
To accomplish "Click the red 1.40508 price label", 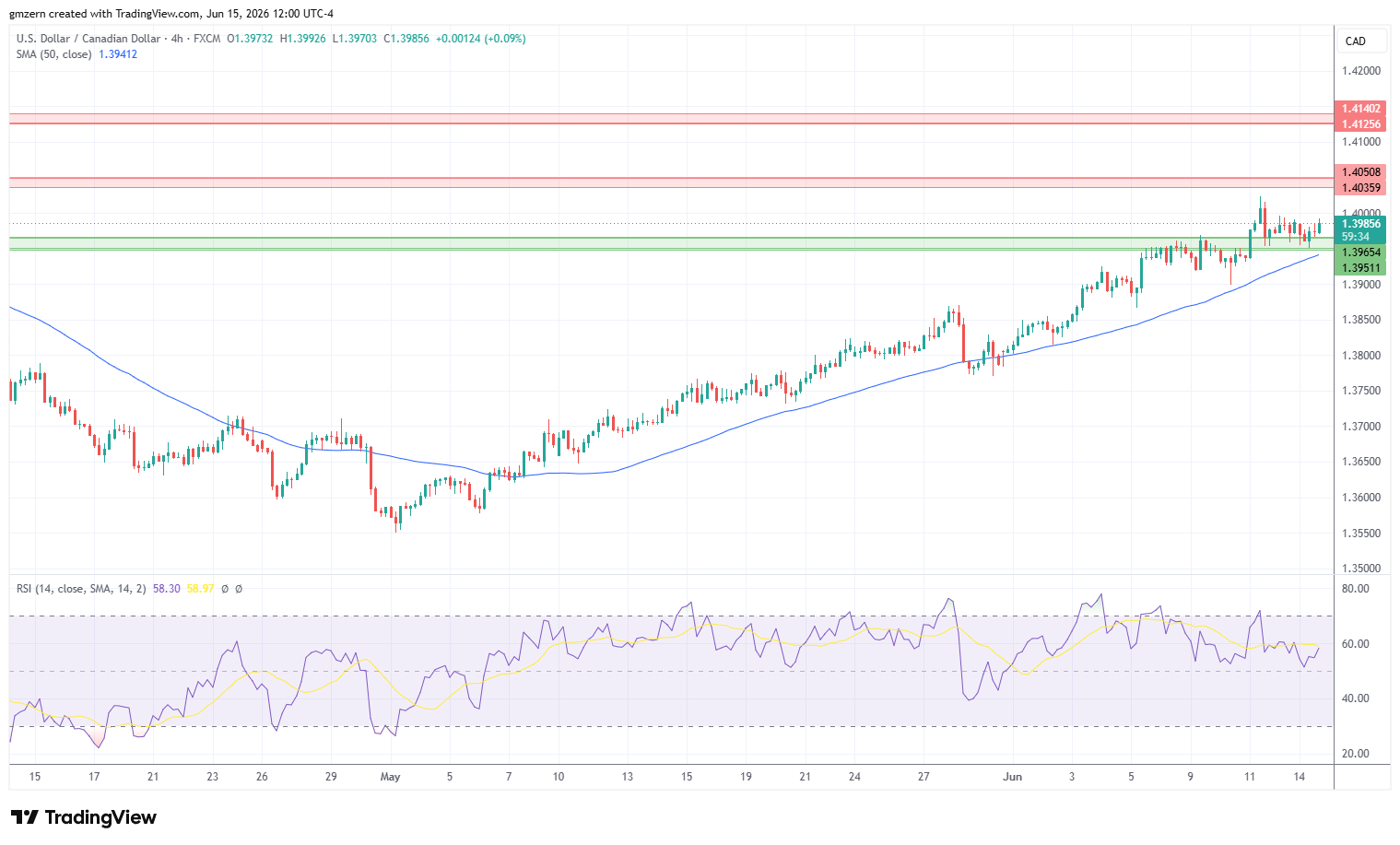I will pos(1360,172).
